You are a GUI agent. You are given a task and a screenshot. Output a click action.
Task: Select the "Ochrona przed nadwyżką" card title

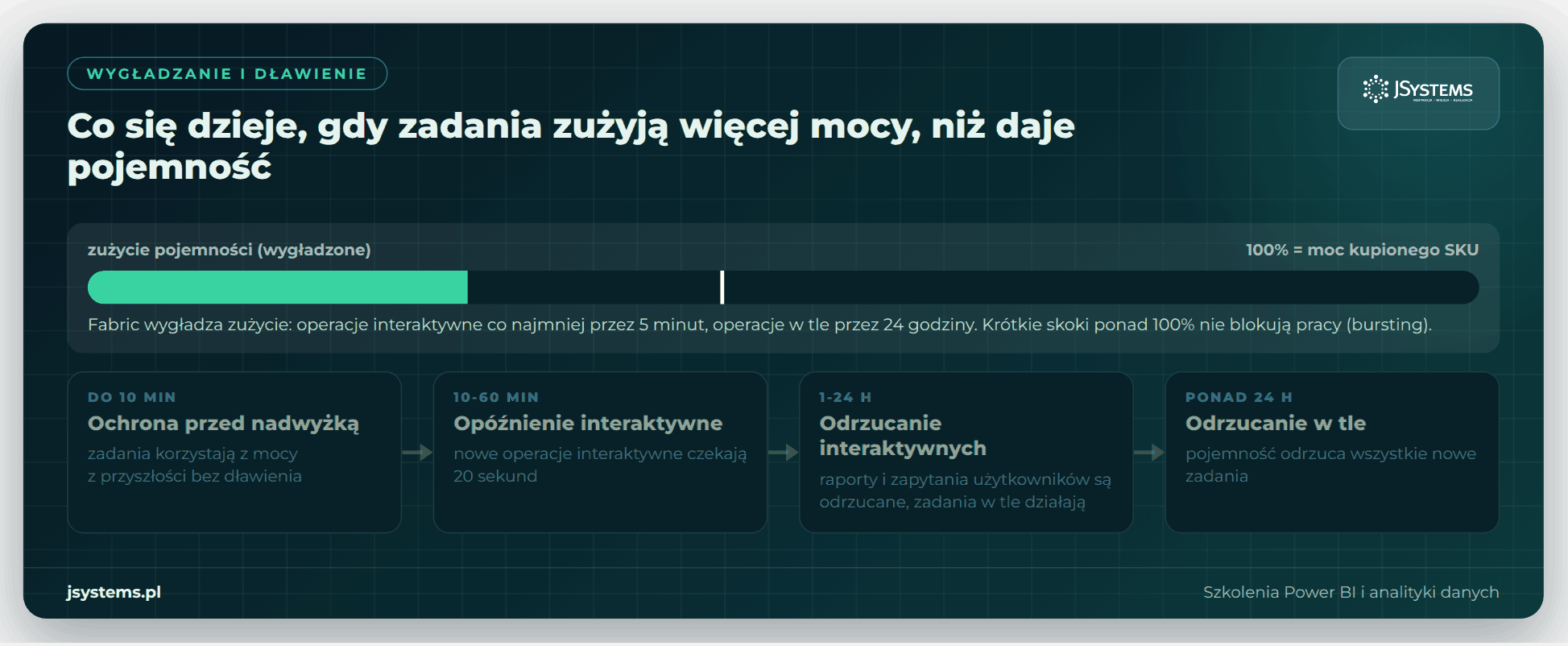click(x=224, y=424)
